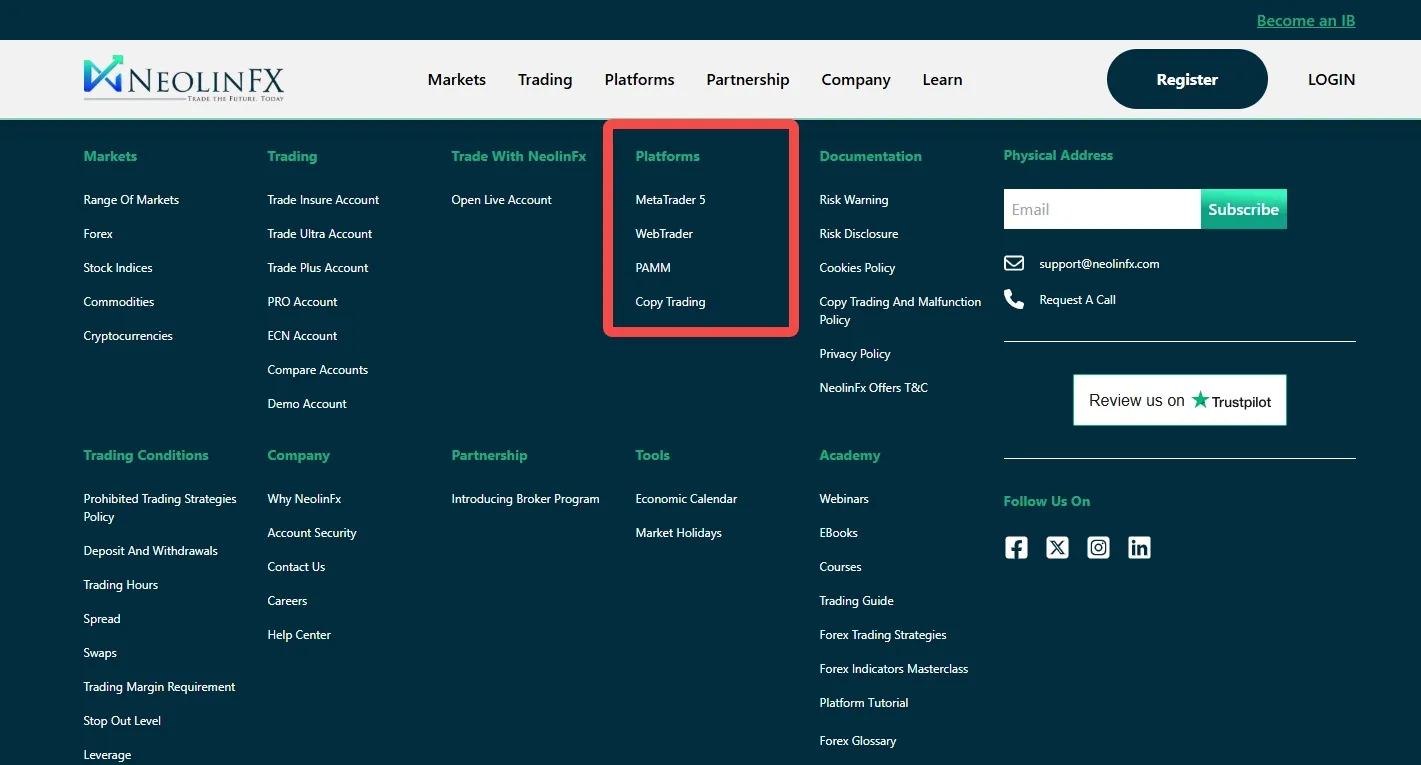This screenshot has height=765, width=1421.
Task: Follow the Become an IB link
Action: (1306, 20)
